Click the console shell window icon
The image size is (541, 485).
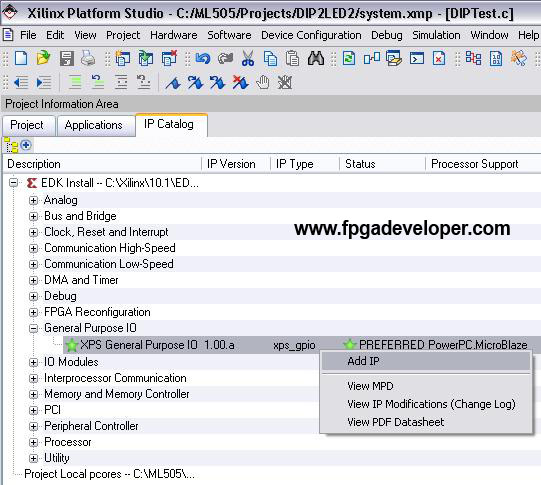point(417,58)
